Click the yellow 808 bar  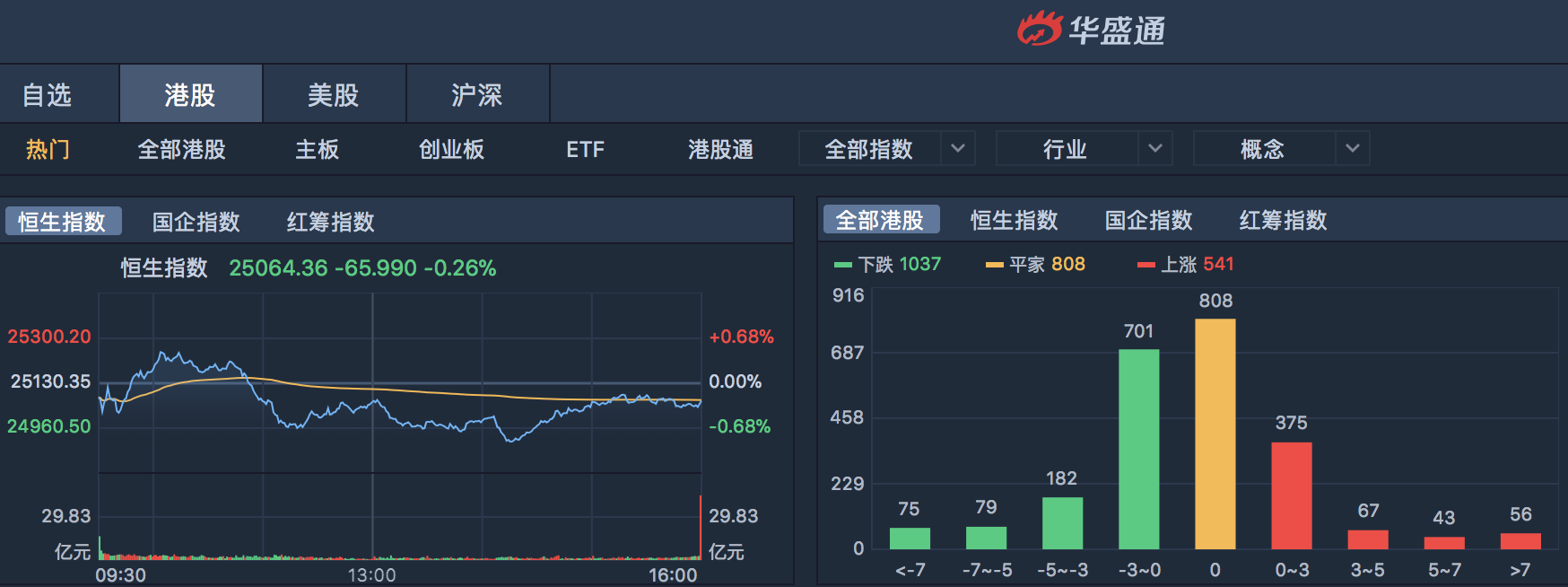pyautogui.click(x=1215, y=434)
